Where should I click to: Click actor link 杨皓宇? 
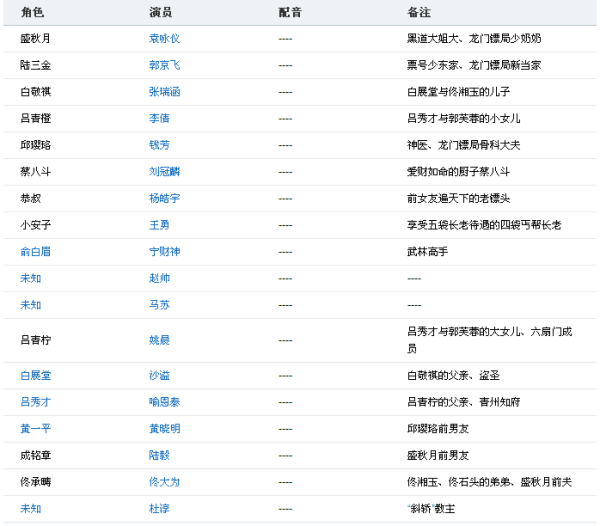164,198
